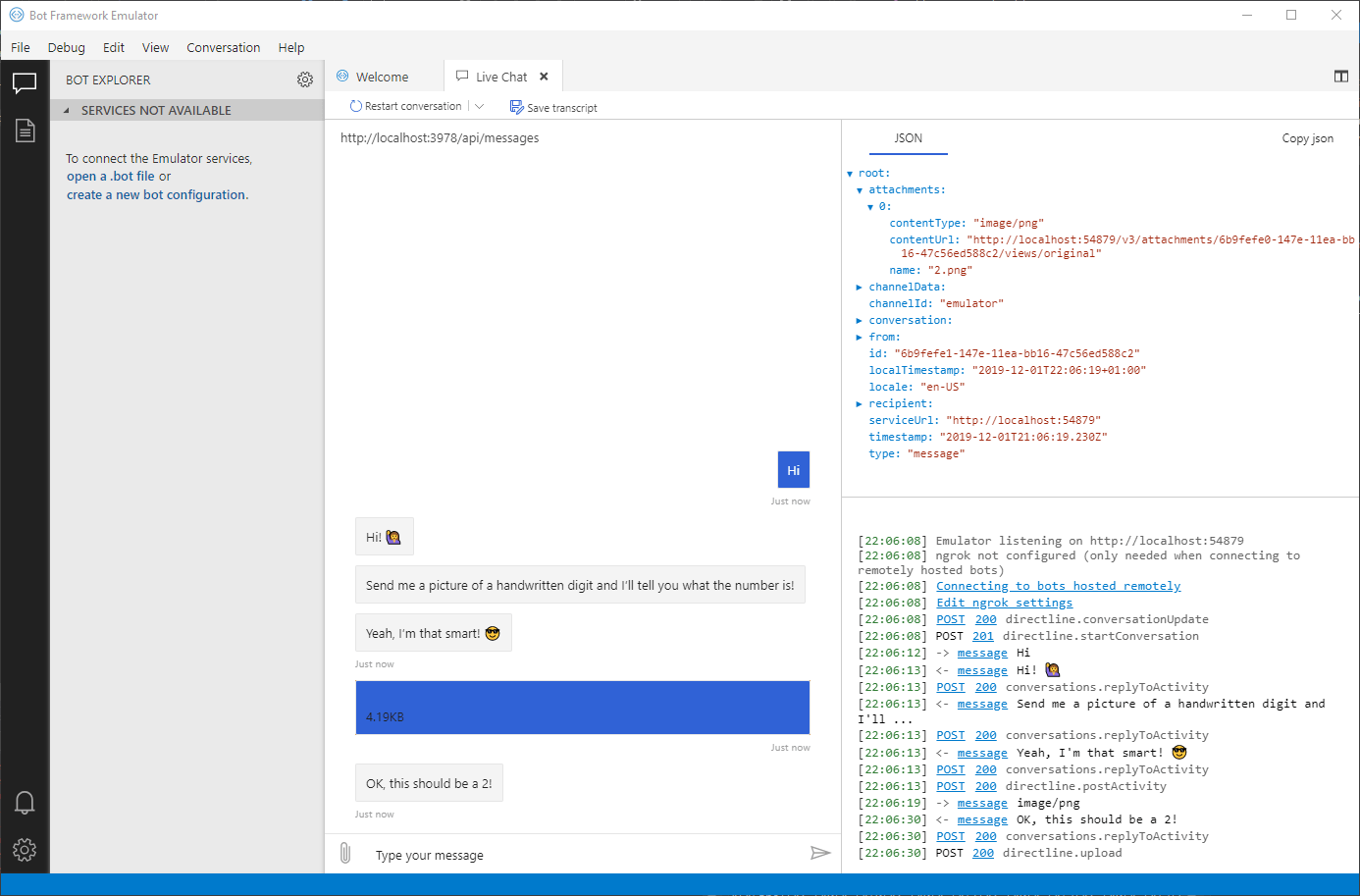Click 200 link for directline.upload
1360x896 pixels.
coord(983,853)
